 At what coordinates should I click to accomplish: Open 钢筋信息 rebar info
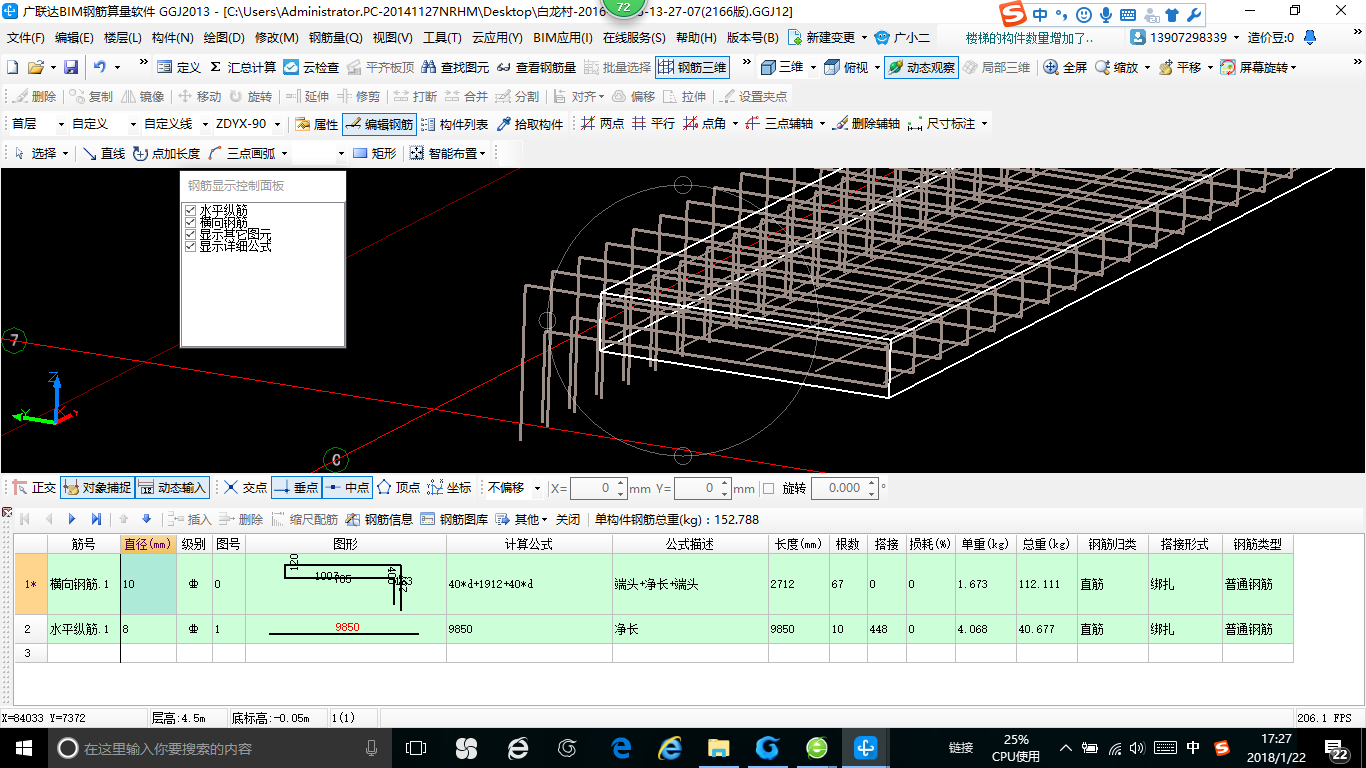(x=379, y=519)
